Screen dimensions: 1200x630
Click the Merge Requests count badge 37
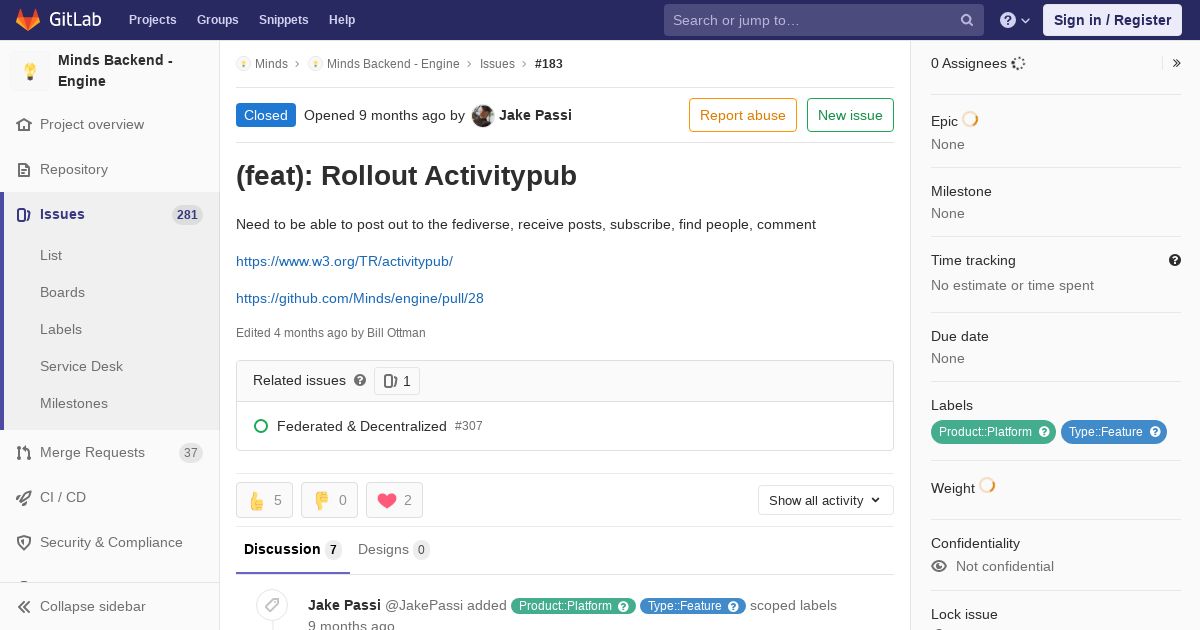point(191,453)
